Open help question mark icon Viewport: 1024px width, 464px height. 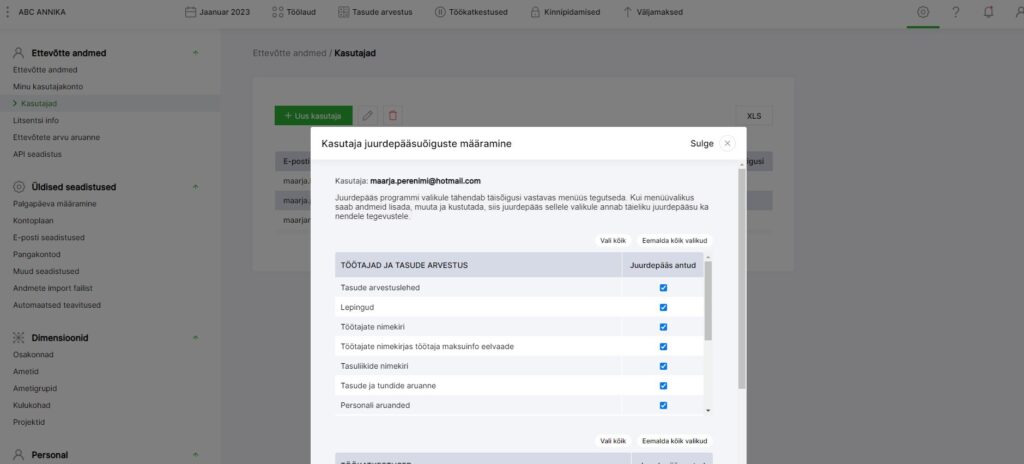(x=956, y=12)
